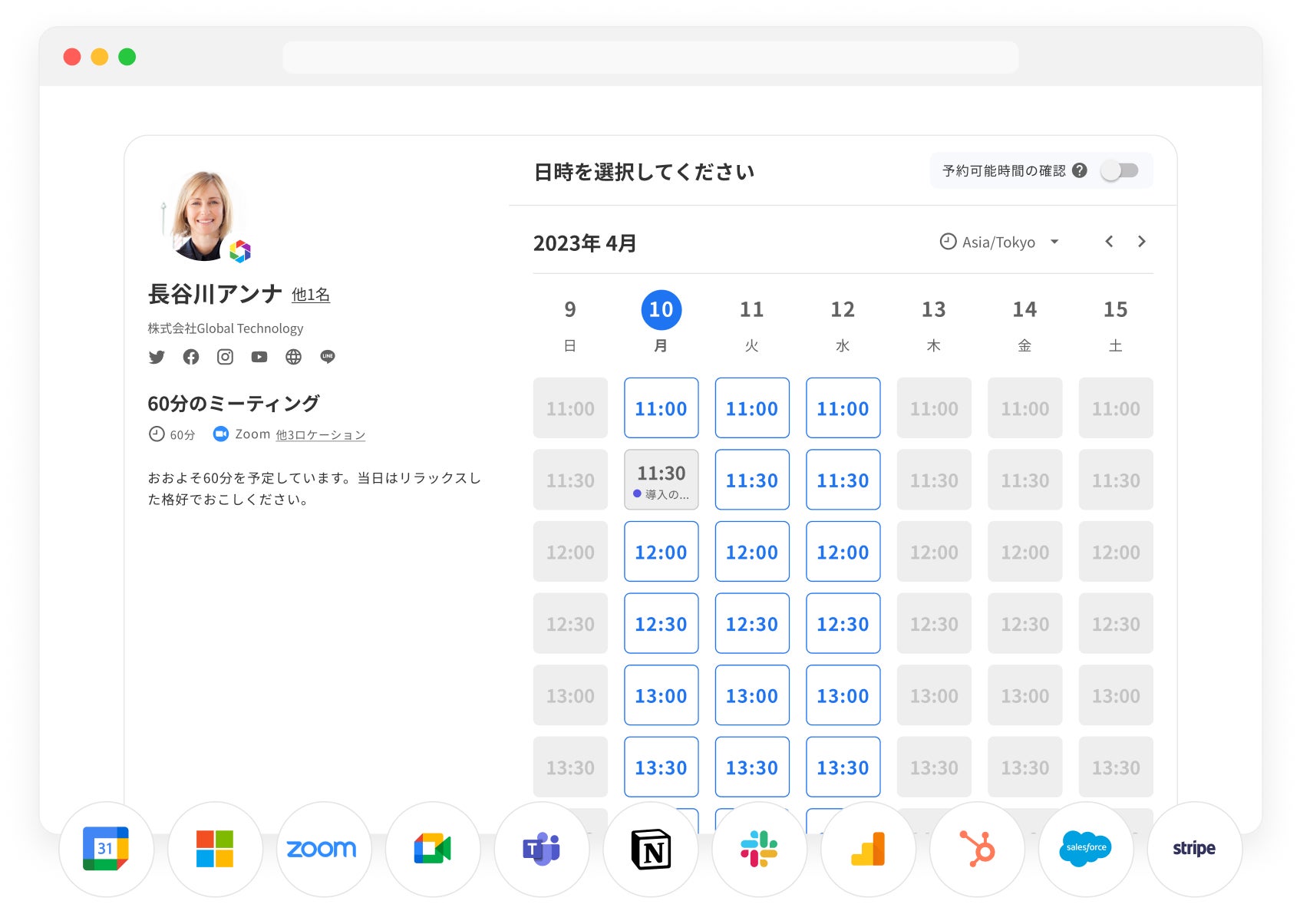The height and width of the screenshot is (924, 1300).
Task: Book the 11:30 slot on Wednesday 12
Action: (843, 480)
